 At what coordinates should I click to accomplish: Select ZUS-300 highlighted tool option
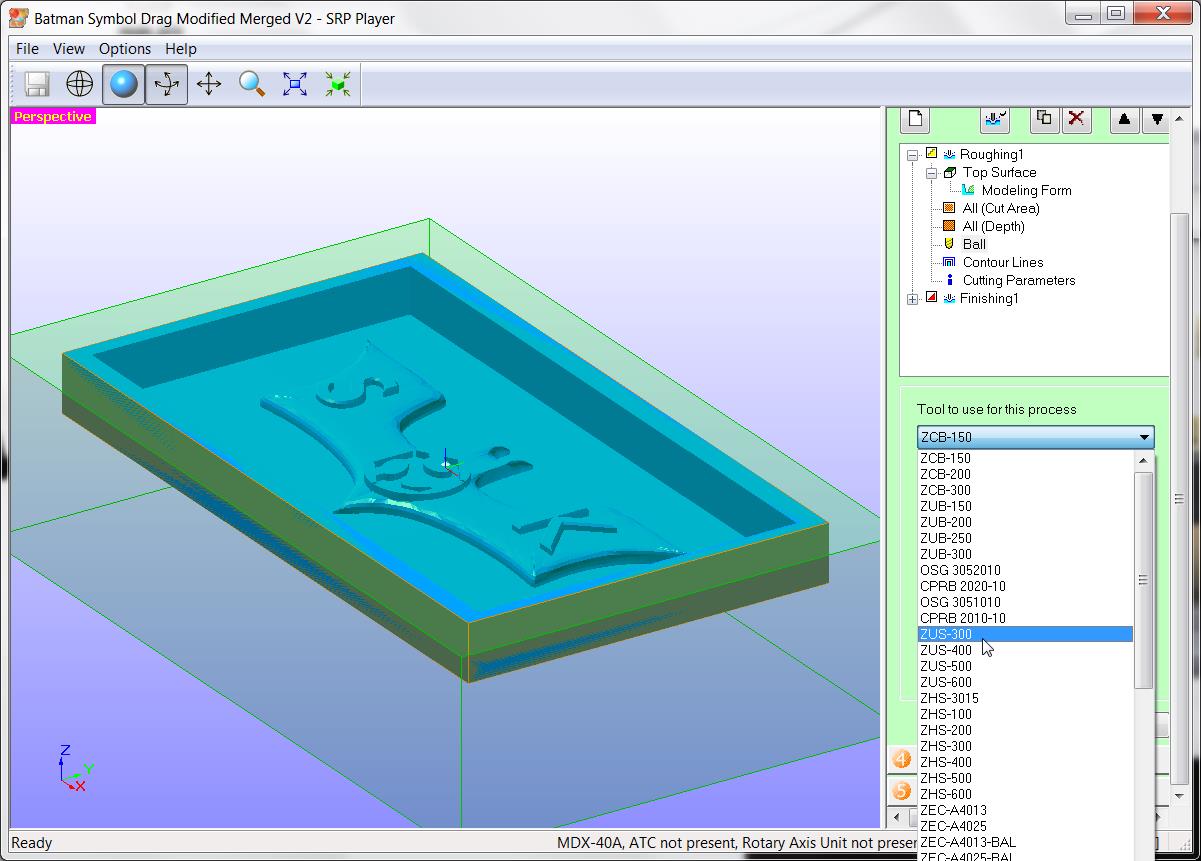point(1026,634)
